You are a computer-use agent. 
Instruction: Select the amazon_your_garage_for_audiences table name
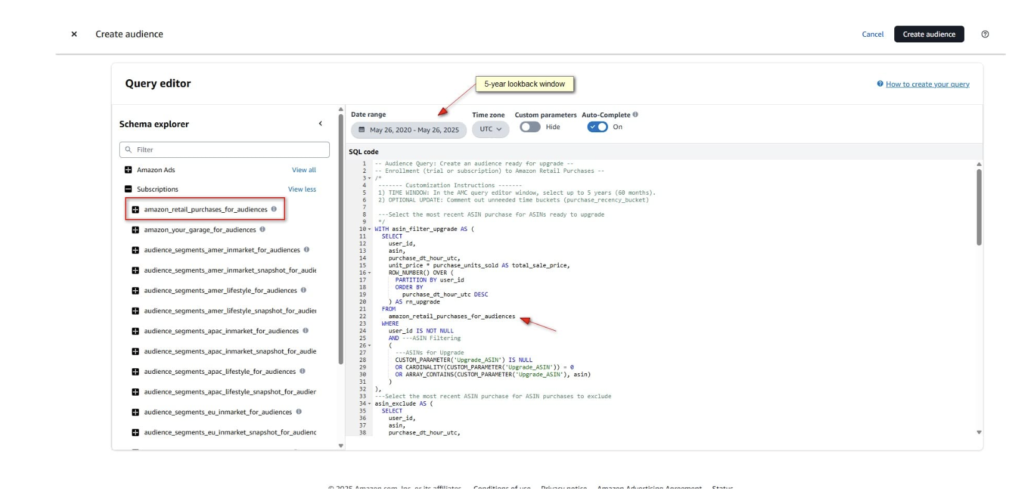point(200,230)
